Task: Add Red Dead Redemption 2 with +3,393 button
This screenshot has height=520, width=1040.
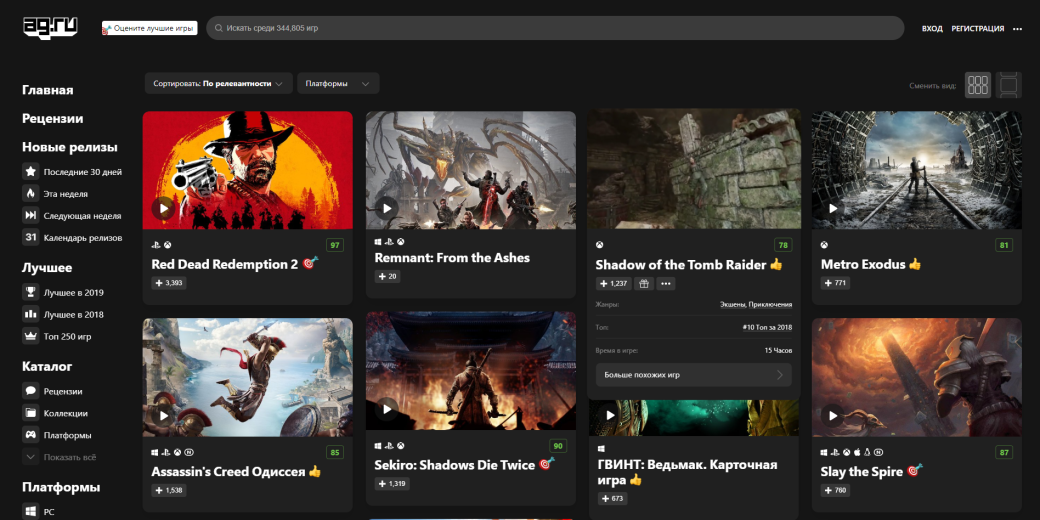Action: [x=168, y=283]
